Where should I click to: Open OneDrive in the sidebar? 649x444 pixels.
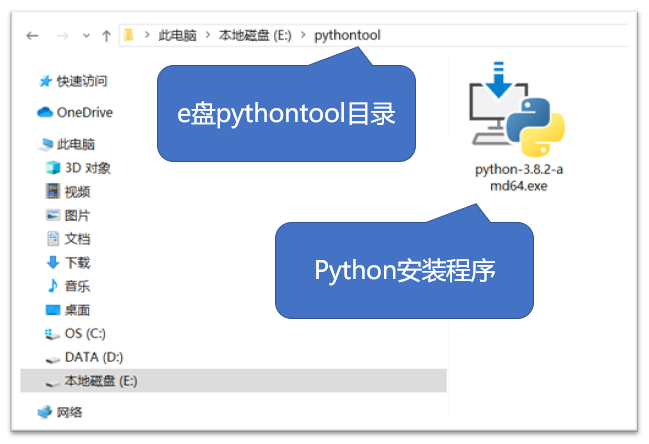(84, 112)
